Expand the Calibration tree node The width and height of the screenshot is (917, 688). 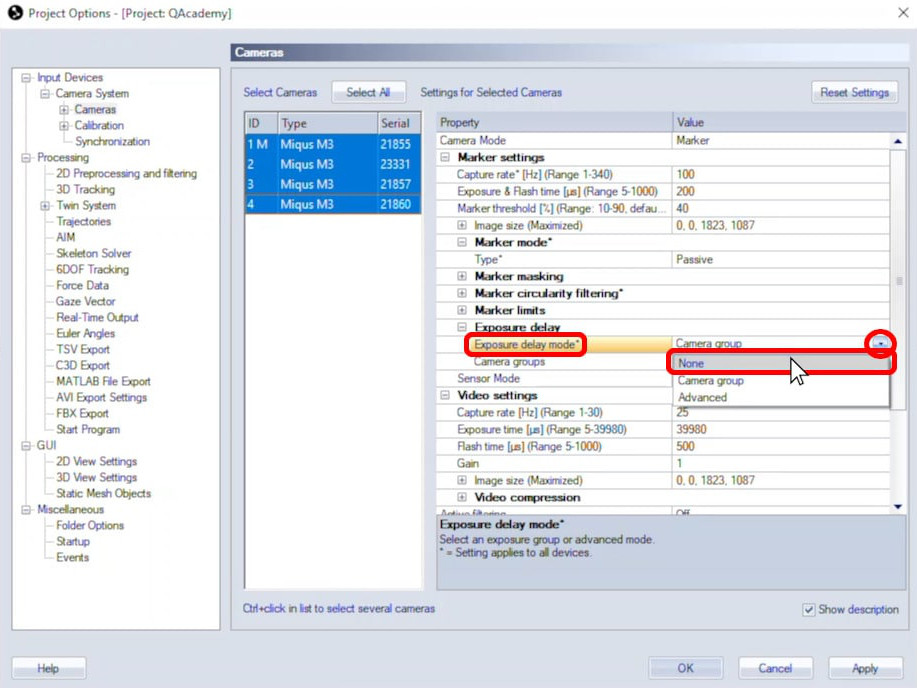point(64,126)
